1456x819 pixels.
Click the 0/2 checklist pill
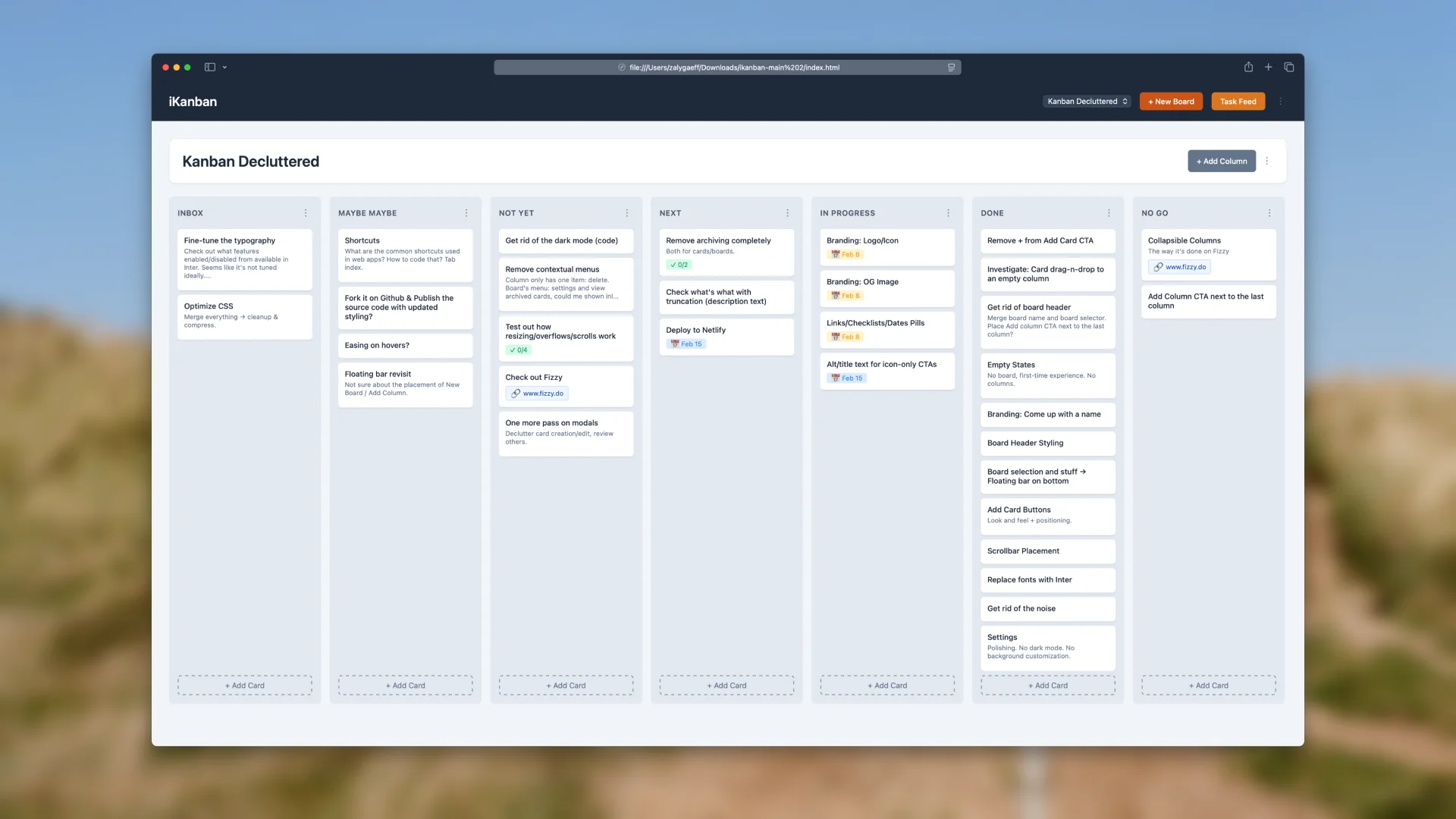click(x=679, y=265)
